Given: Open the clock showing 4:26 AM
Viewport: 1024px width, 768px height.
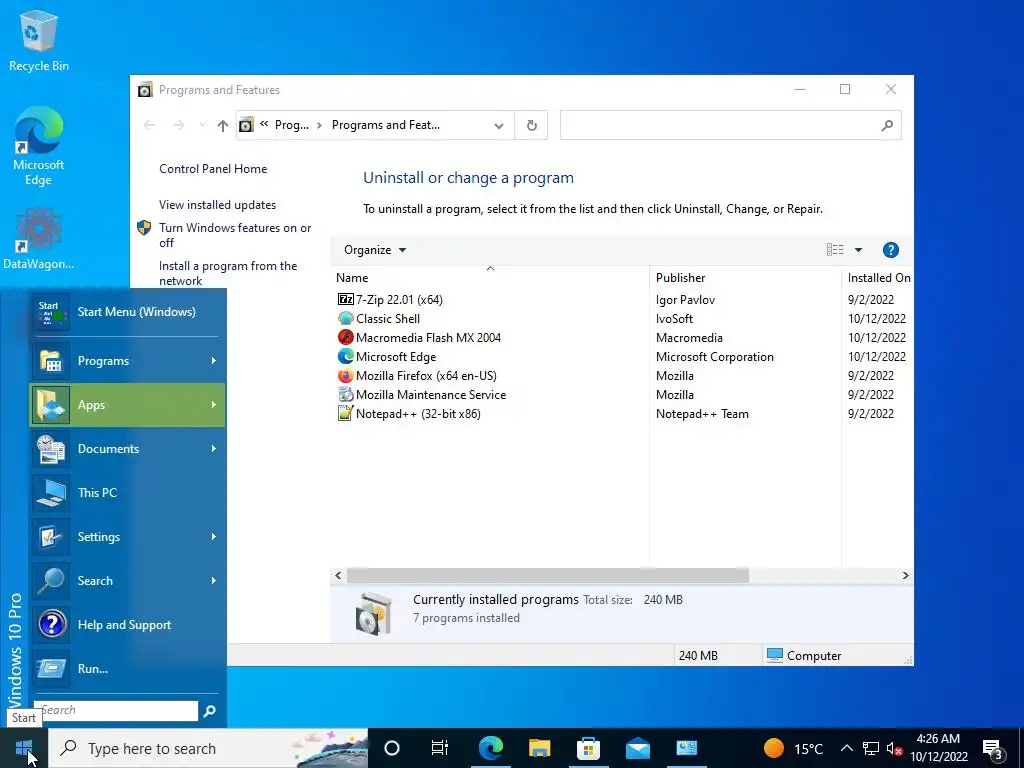Looking at the screenshot, I should (x=938, y=748).
